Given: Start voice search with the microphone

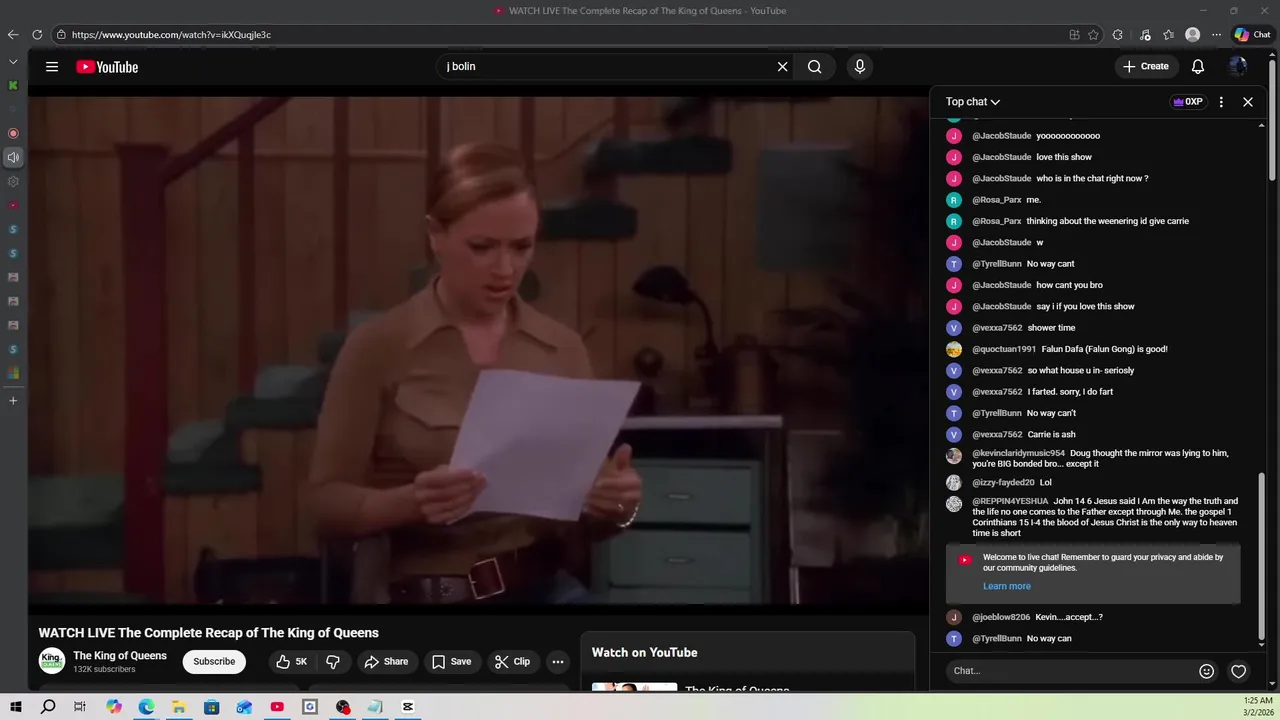Looking at the screenshot, I should (x=859, y=67).
